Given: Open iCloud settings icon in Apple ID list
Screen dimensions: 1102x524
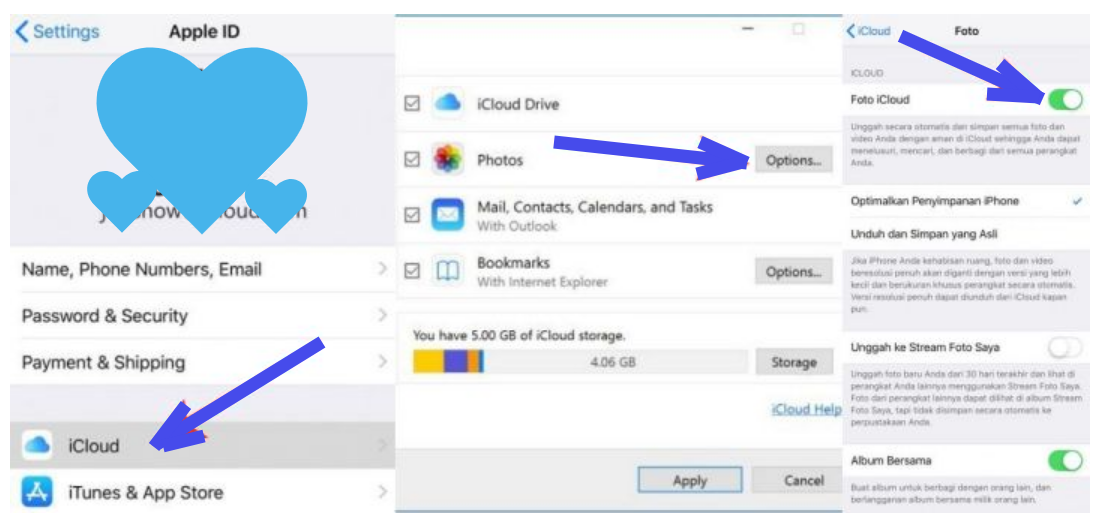Looking at the screenshot, I should pyautogui.click(x=37, y=445).
